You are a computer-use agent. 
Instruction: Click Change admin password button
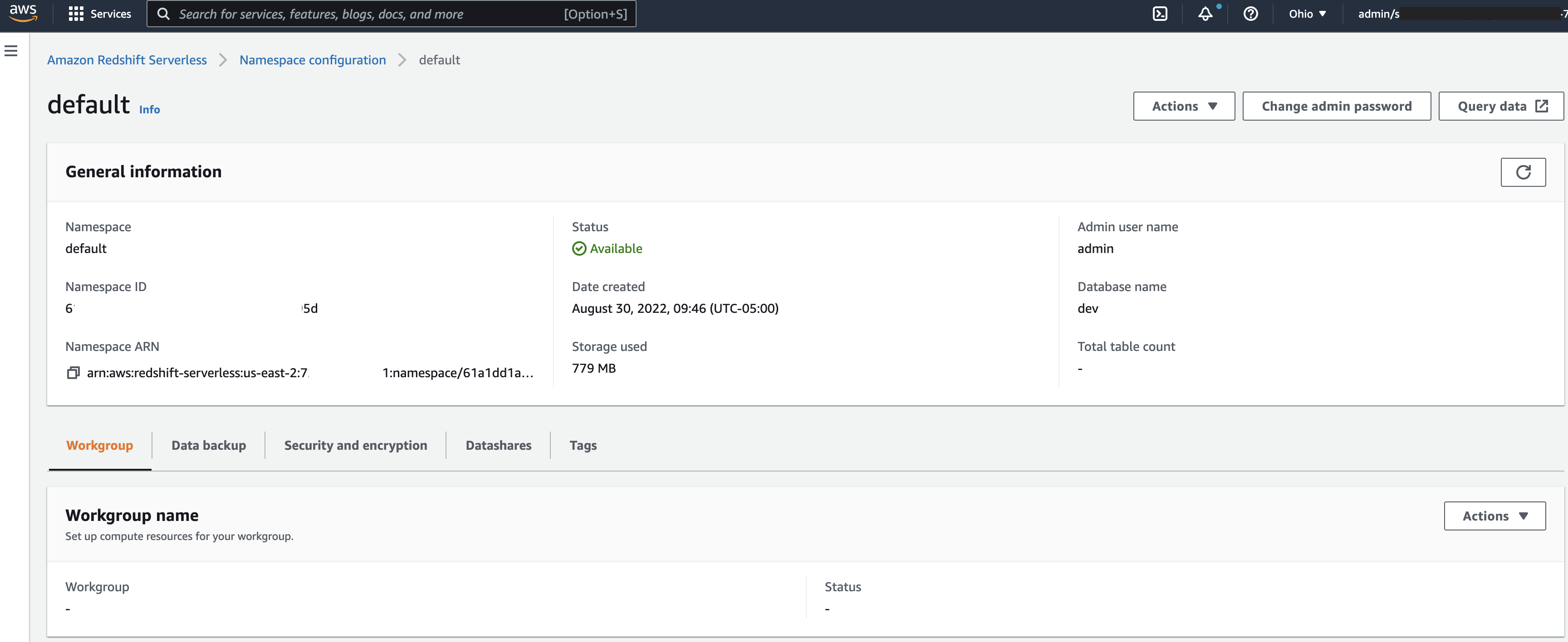tap(1336, 107)
